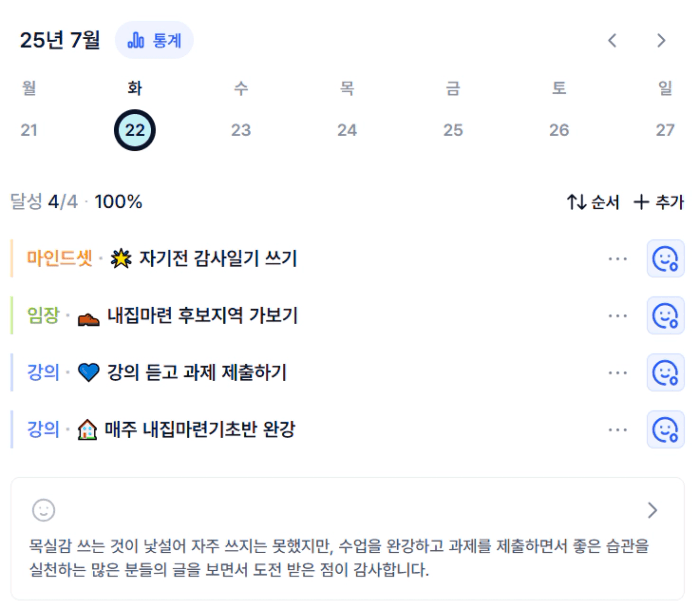Select date 22 in the week row
The image size is (699, 609).
click(135, 130)
